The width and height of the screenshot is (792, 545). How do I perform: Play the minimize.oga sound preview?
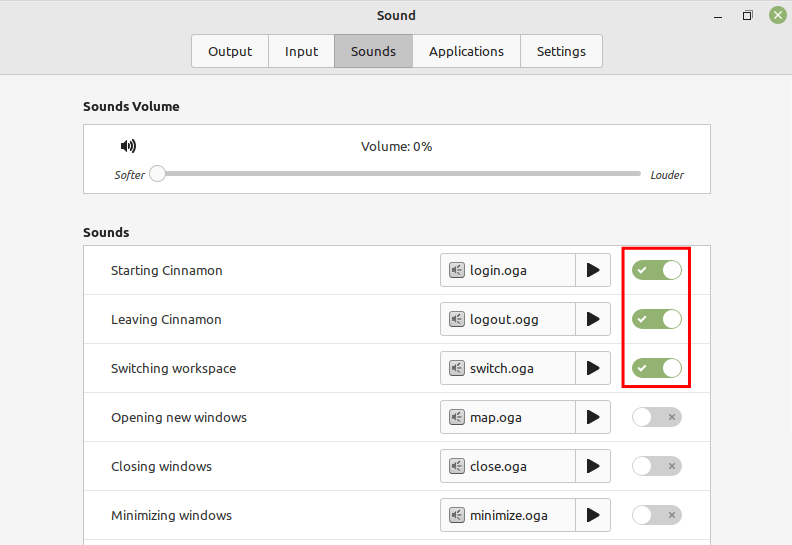(593, 515)
